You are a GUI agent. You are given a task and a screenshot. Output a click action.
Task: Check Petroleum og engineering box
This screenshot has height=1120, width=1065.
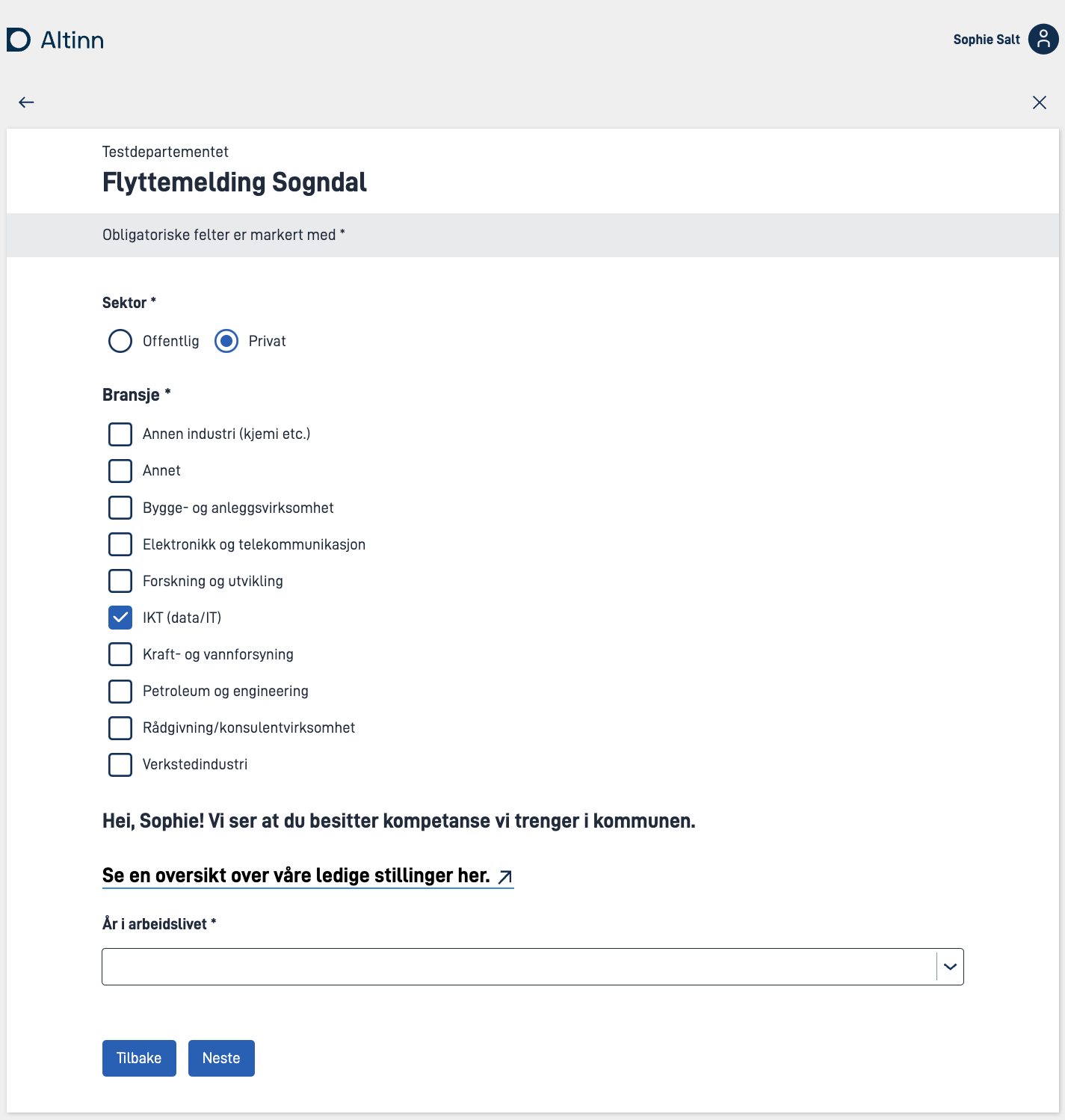tap(120, 691)
